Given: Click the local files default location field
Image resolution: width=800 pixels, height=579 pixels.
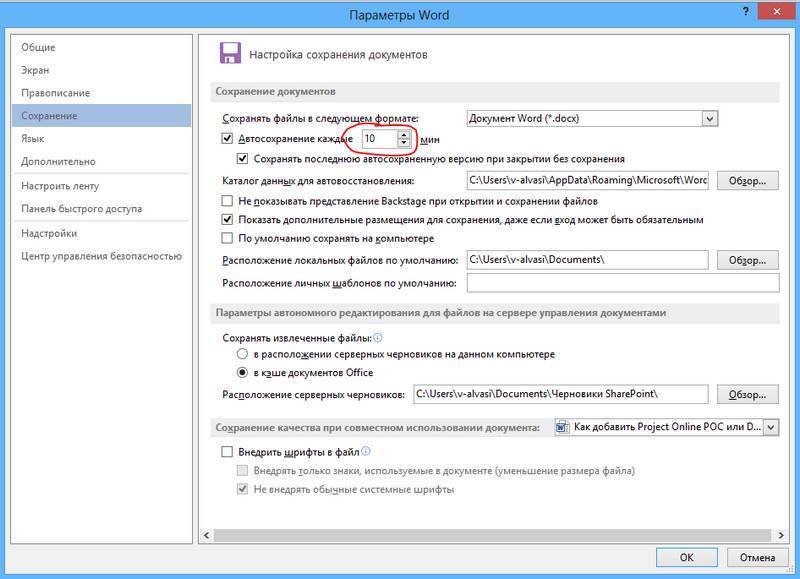Looking at the screenshot, I should (587, 260).
